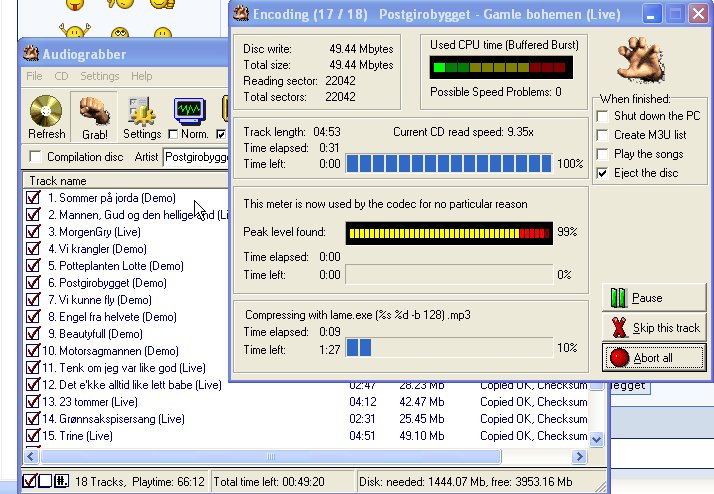Image resolution: width=714 pixels, height=494 pixels.
Task: Click the 18 Tracks Playtime 66:12 status text
Action: coord(140,482)
